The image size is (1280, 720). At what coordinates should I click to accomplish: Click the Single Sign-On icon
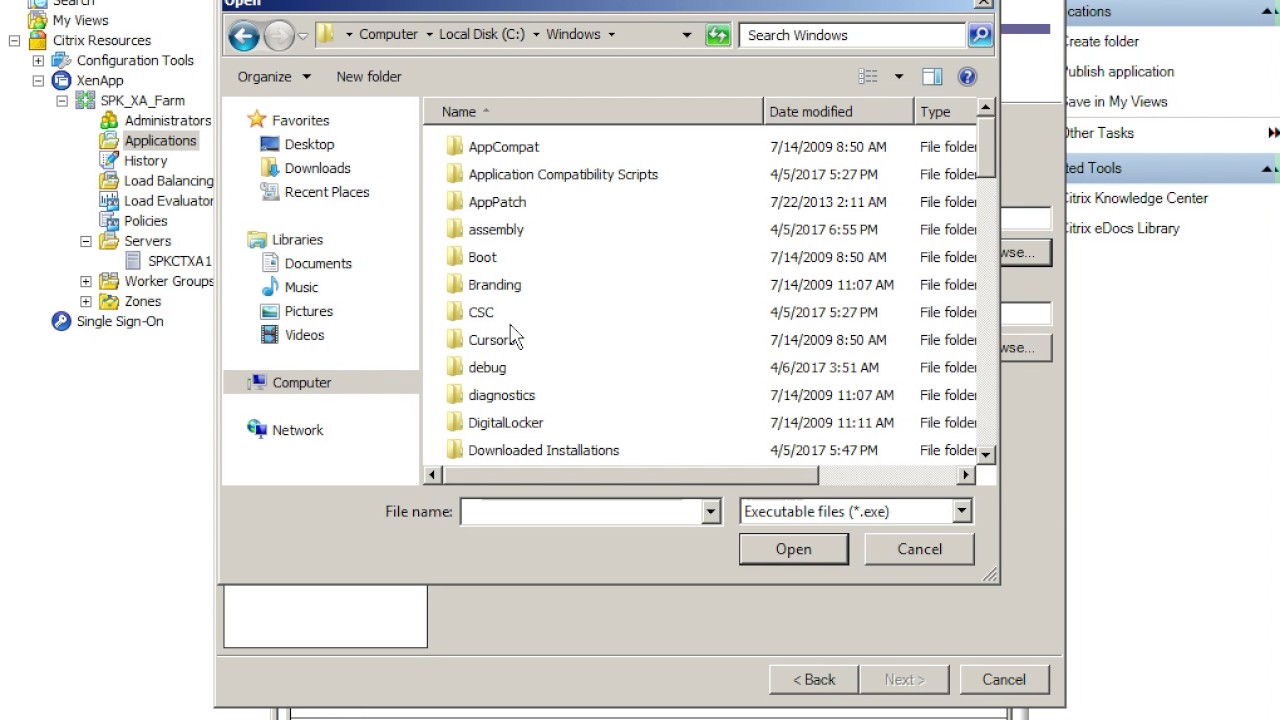61,321
